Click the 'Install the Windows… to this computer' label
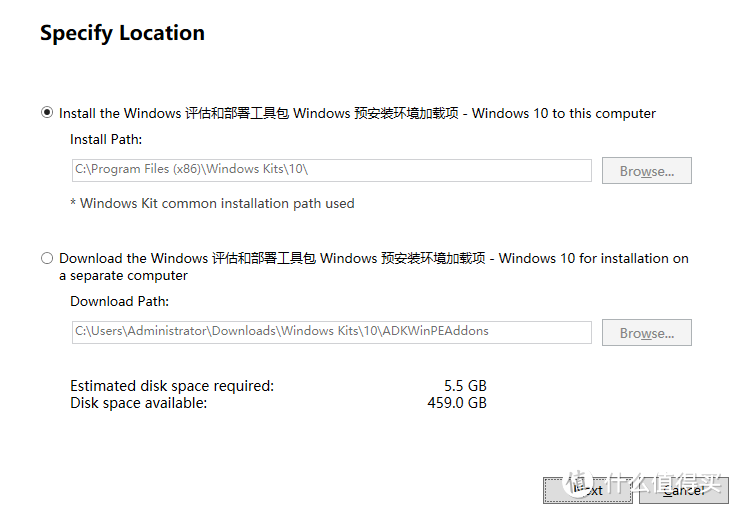 [357, 113]
